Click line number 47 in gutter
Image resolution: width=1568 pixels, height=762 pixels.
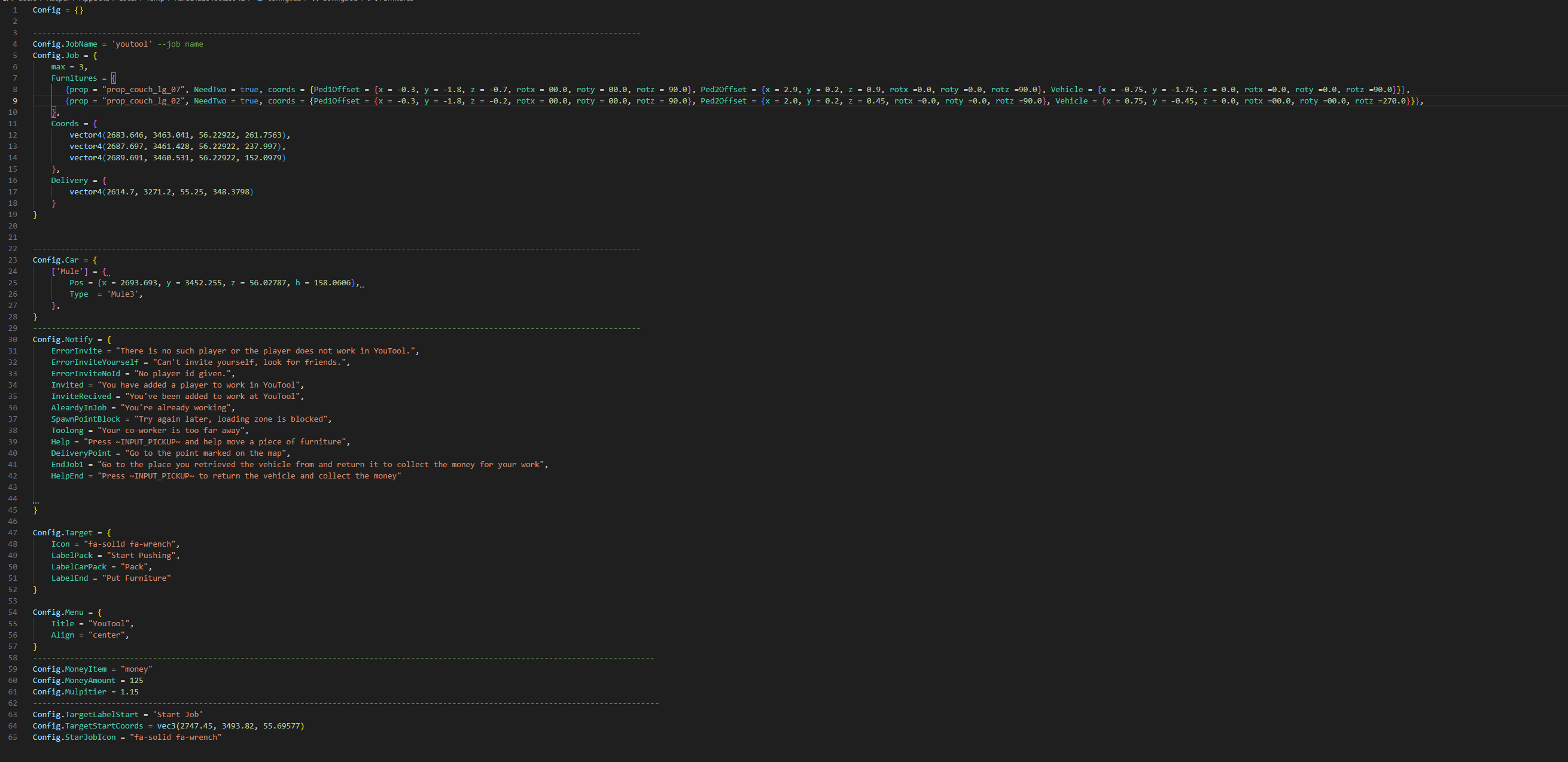click(x=13, y=532)
